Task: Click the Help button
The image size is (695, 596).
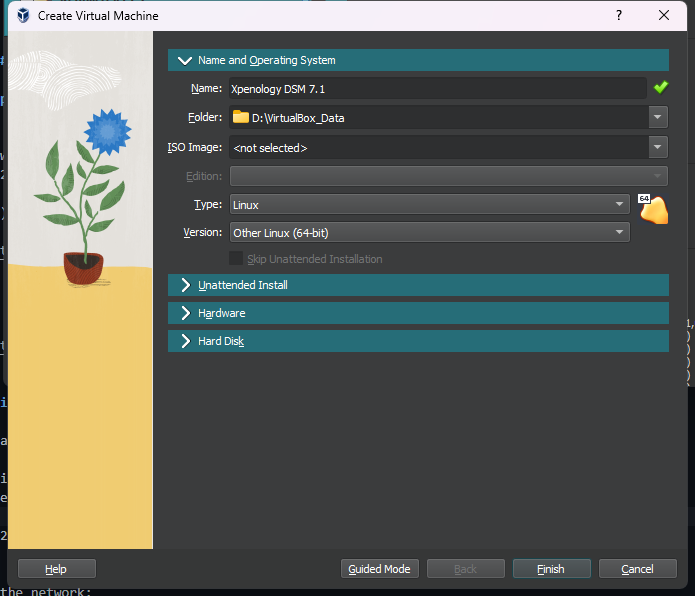Action: point(57,569)
